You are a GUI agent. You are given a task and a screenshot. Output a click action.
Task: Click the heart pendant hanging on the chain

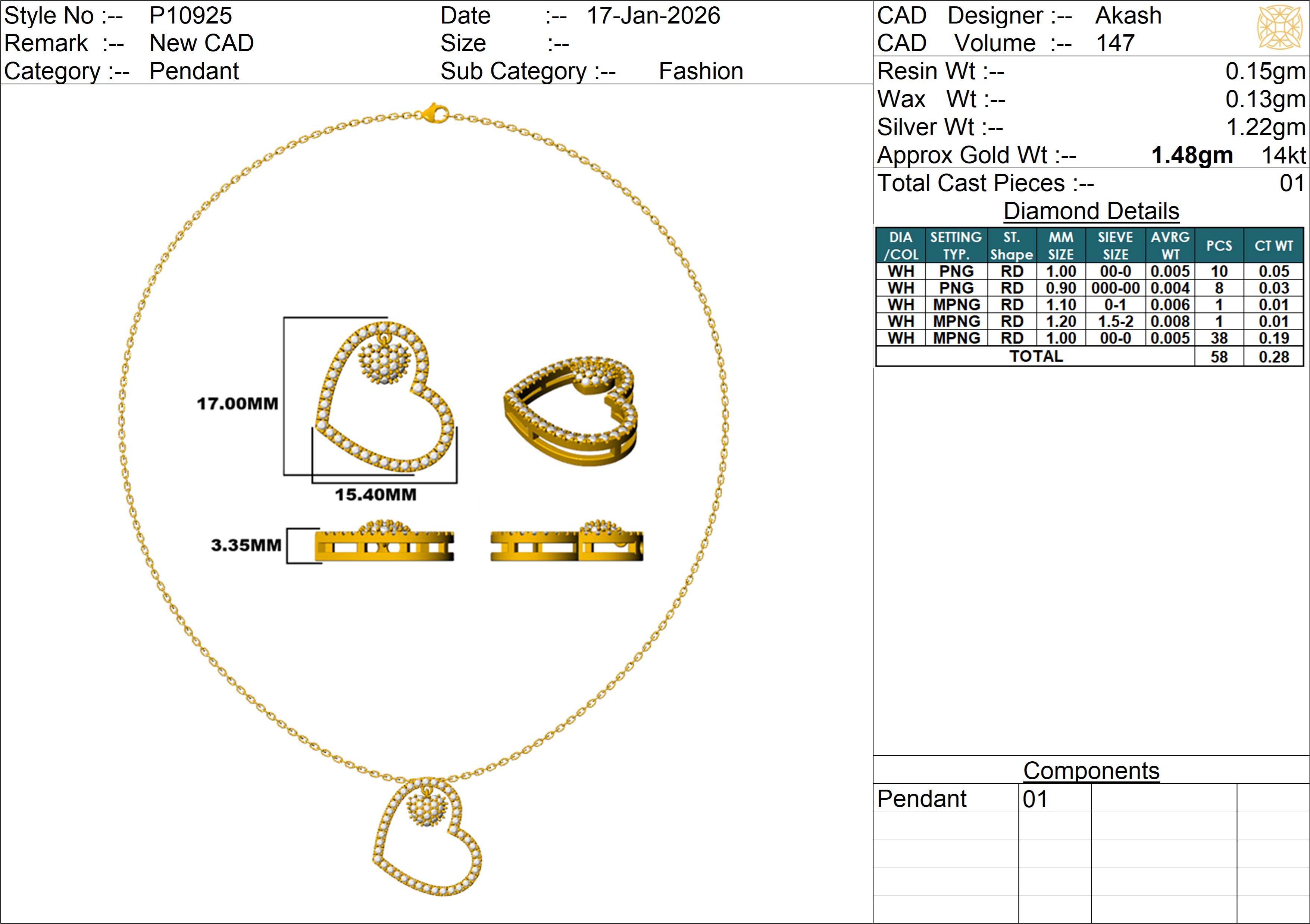pyautogui.click(x=427, y=837)
